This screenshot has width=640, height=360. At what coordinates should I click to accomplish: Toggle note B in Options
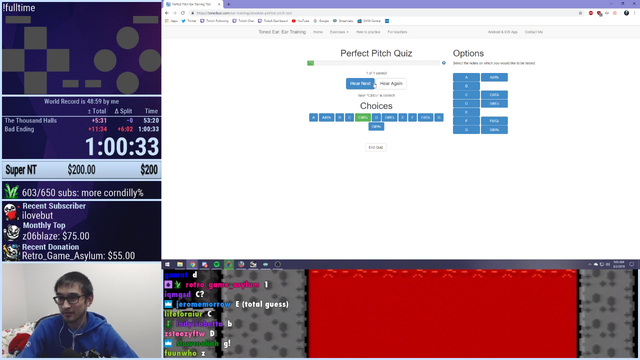pyautogui.click(x=466, y=86)
